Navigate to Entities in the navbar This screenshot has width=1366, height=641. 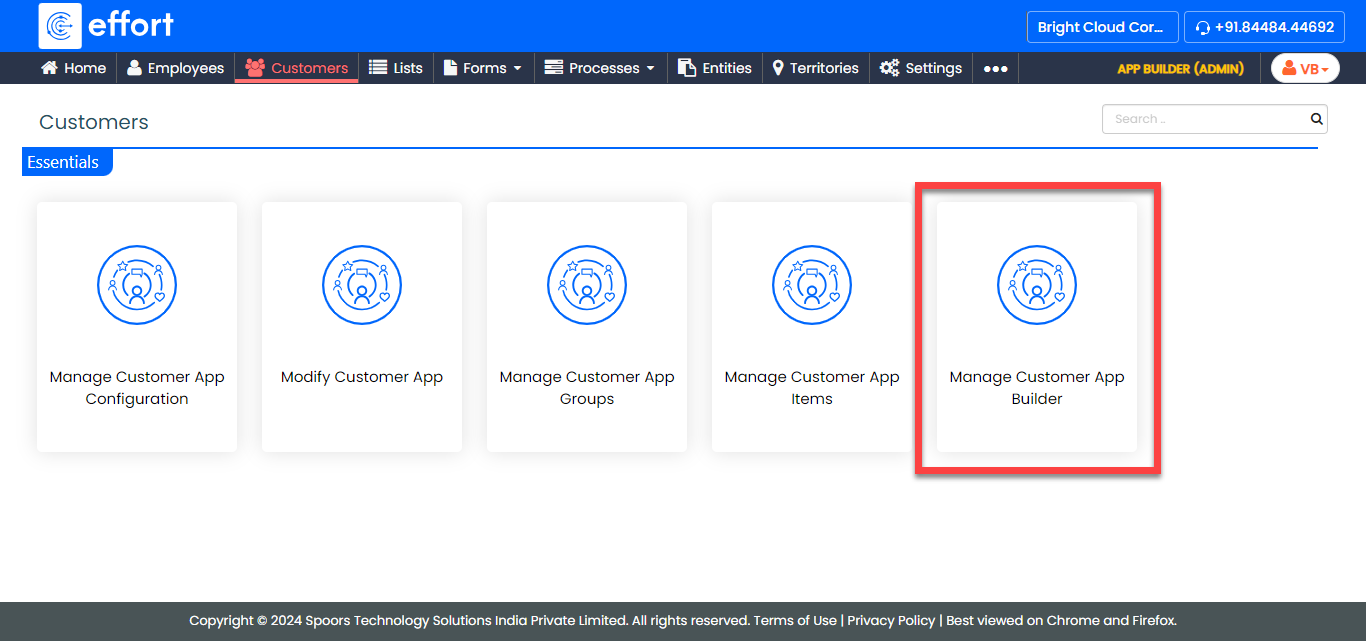[715, 68]
